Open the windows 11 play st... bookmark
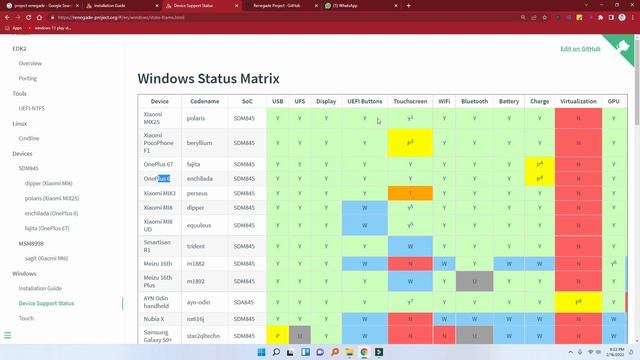This screenshot has height=360, width=640. (50, 28)
